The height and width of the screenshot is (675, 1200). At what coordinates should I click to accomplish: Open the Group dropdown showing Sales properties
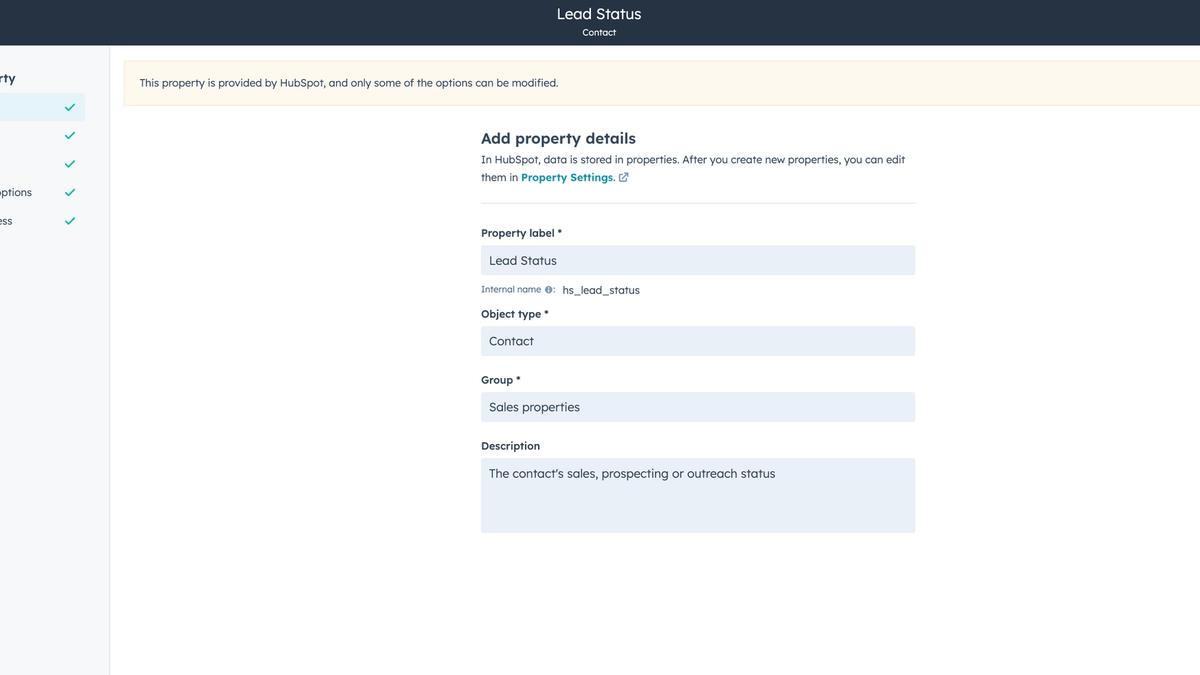[698, 407]
